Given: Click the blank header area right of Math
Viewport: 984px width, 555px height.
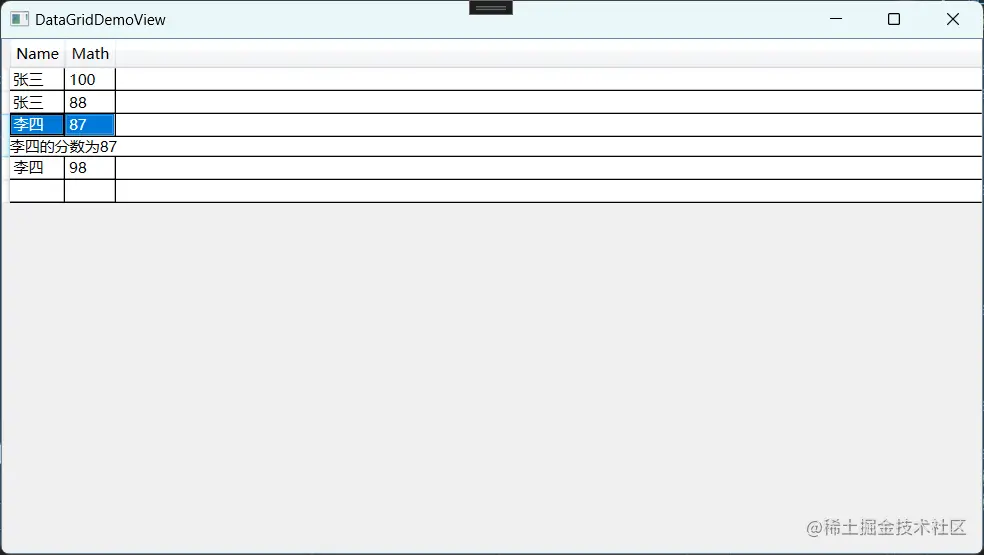Looking at the screenshot, I should (548, 53).
